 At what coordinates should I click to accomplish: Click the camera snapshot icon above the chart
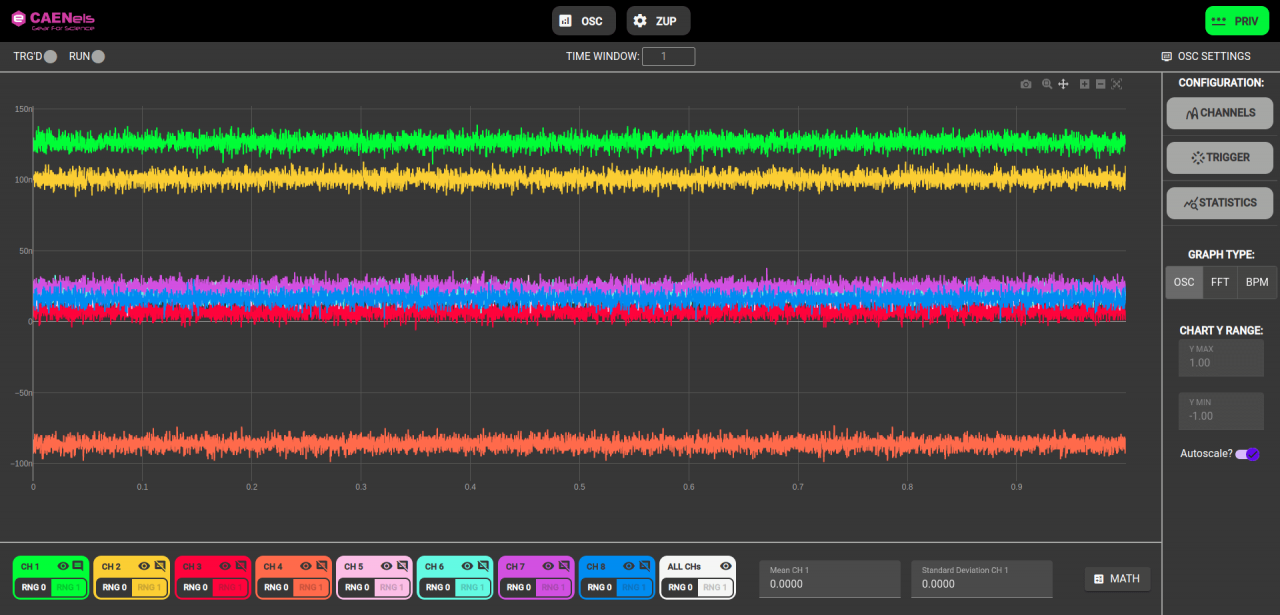tap(1025, 85)
